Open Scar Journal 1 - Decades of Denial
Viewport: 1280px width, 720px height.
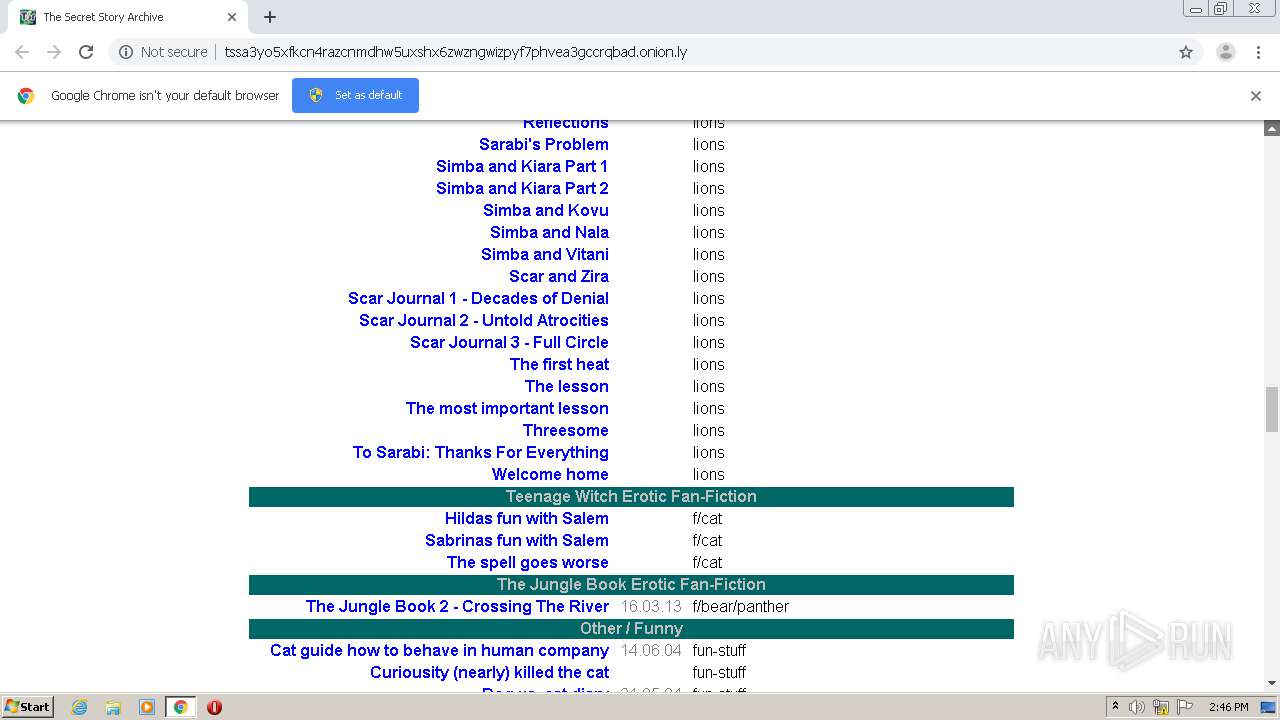click(478, 298)
